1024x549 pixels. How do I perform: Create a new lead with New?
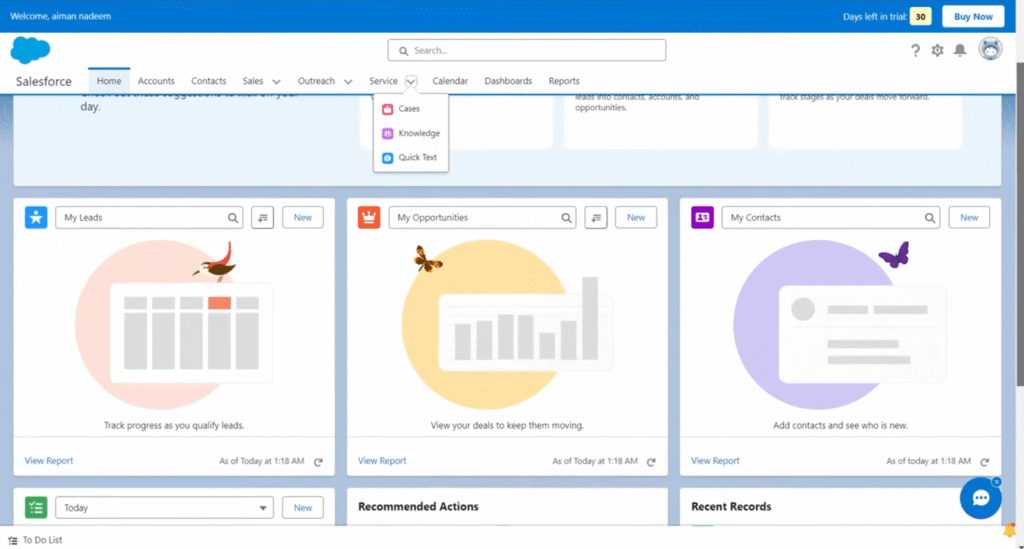point(302,217)
